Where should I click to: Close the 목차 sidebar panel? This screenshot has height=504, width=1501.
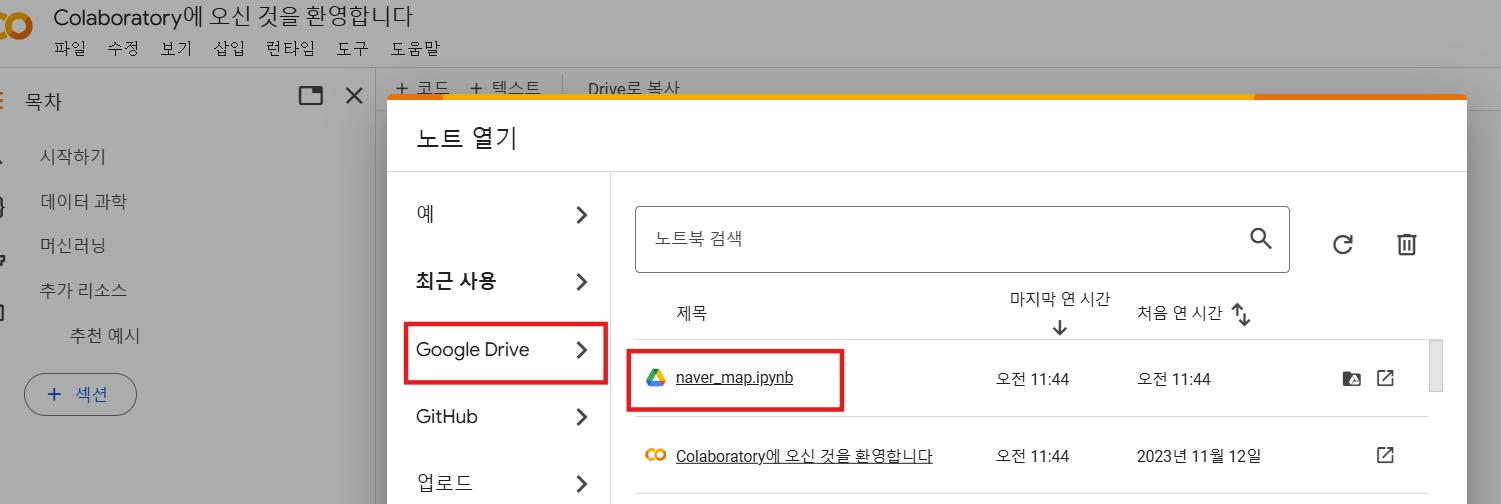tap(354, 96)
